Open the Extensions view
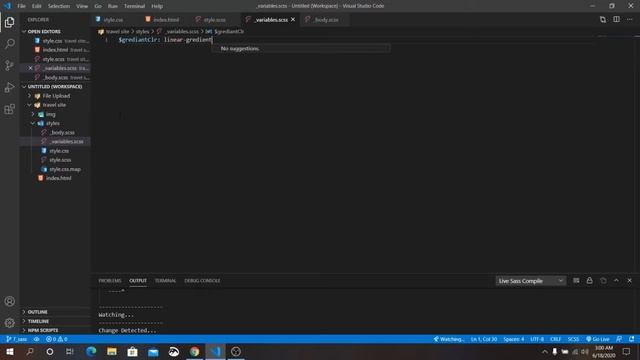The width and height of the screenshot is (640, 360). 9,109
